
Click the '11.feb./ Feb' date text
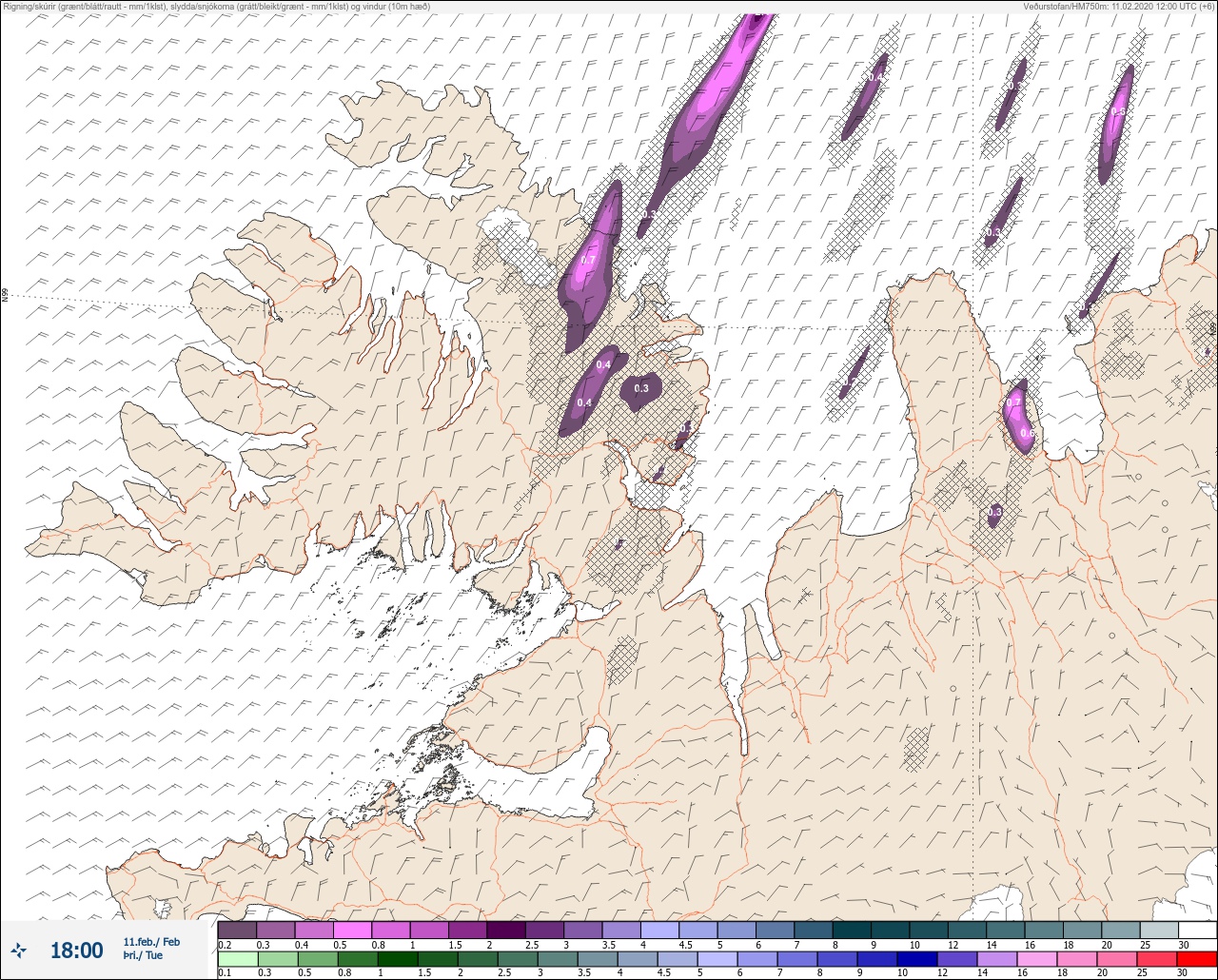[x=151, y=942]
